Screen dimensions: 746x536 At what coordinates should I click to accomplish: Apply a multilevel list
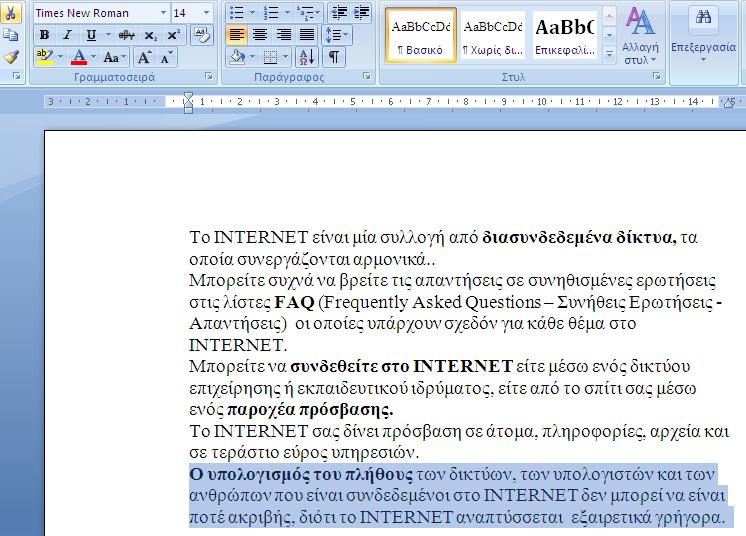click(304, 13)
